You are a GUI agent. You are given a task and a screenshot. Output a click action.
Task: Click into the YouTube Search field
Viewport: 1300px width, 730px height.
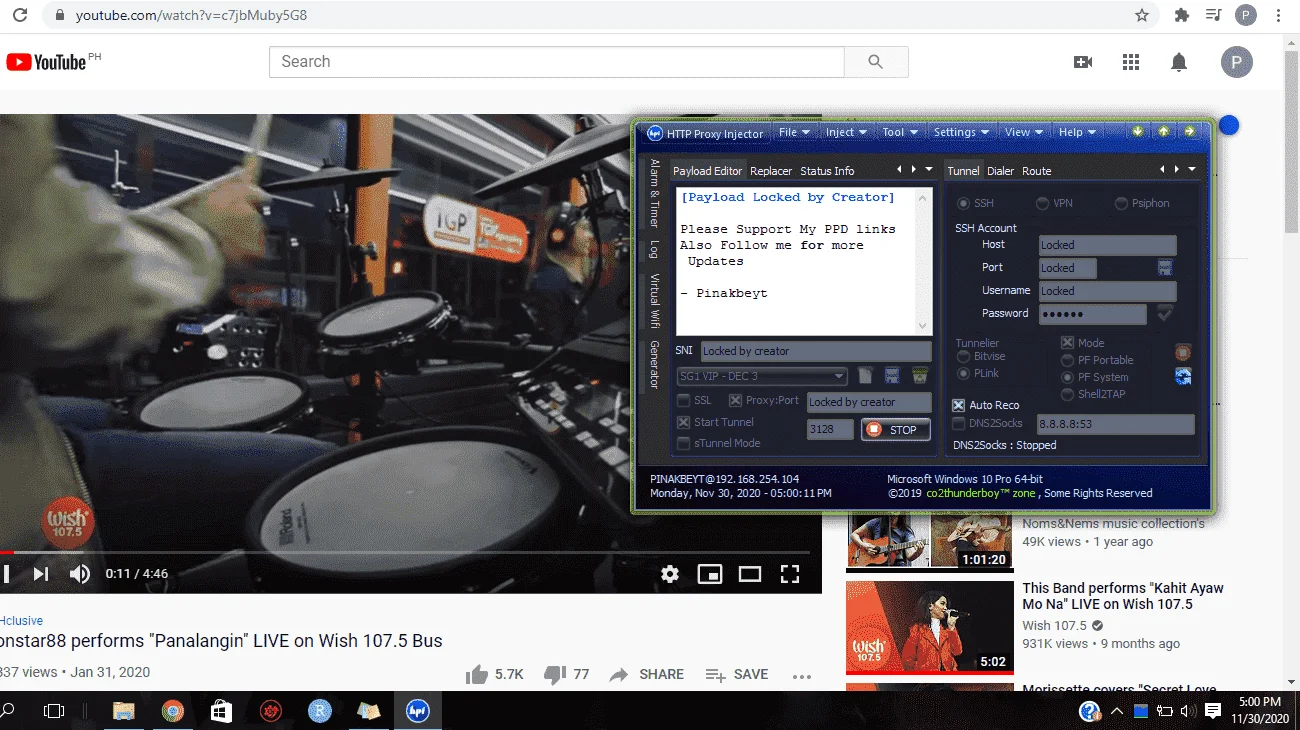[557, 62]
